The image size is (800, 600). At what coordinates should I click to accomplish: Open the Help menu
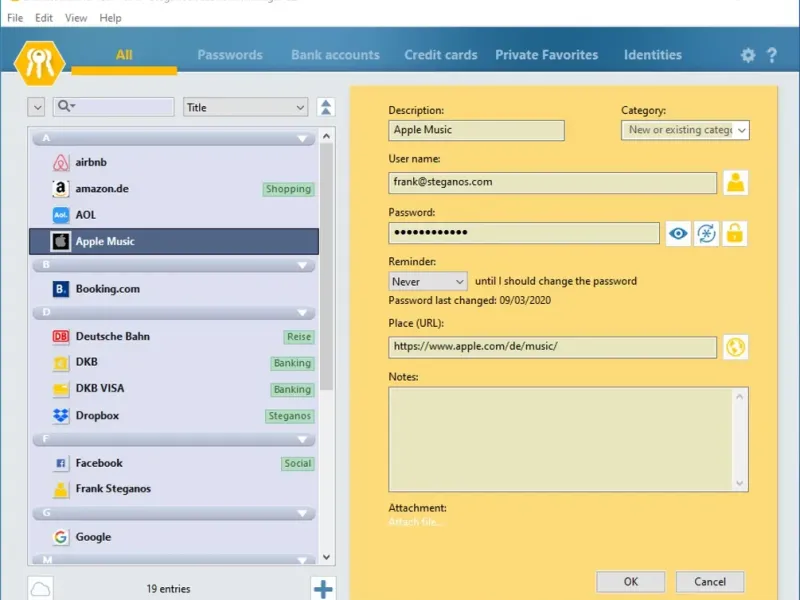click(110, 18)
